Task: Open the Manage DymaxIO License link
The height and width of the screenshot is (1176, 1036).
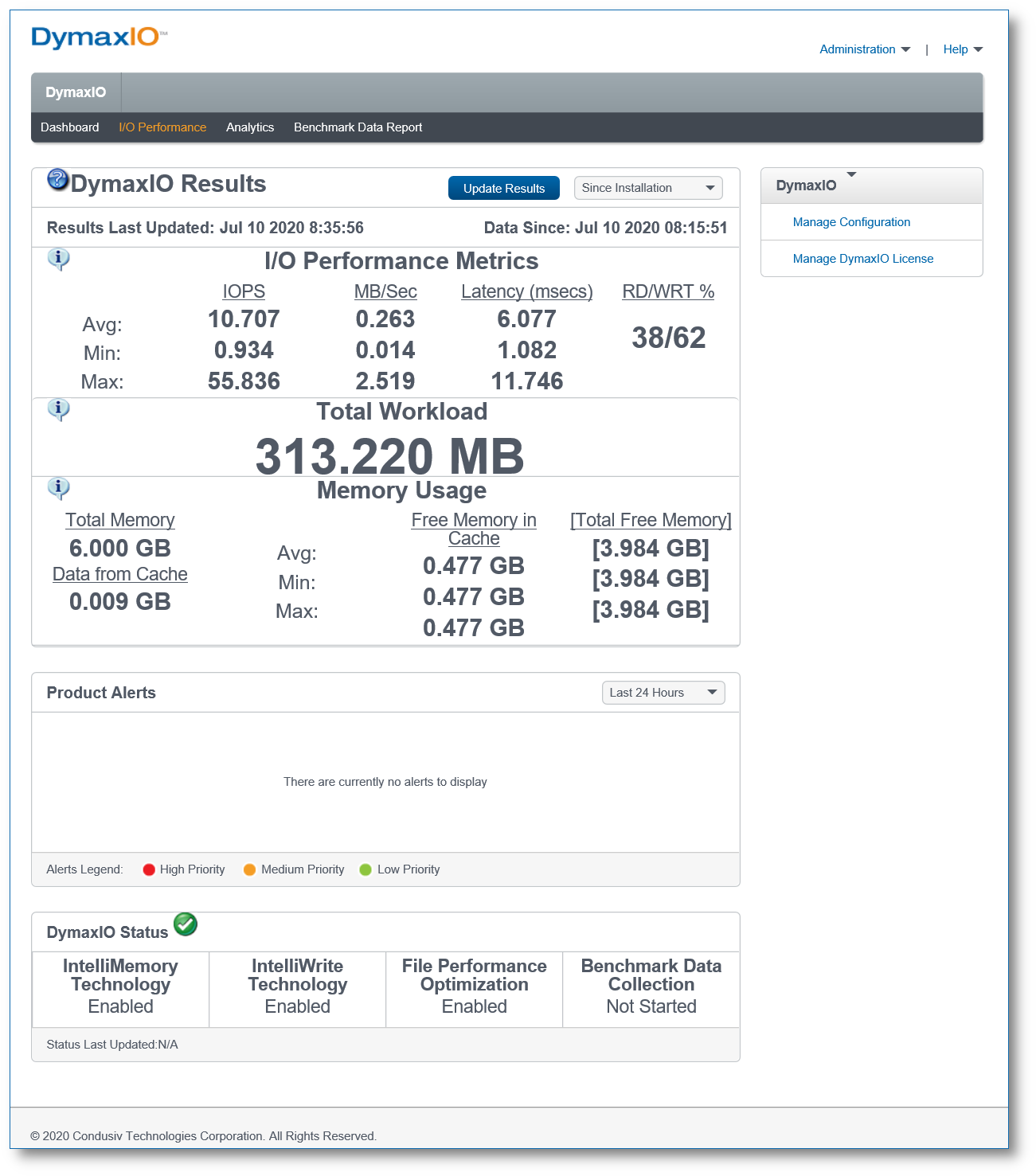Action: coord(863,259)
